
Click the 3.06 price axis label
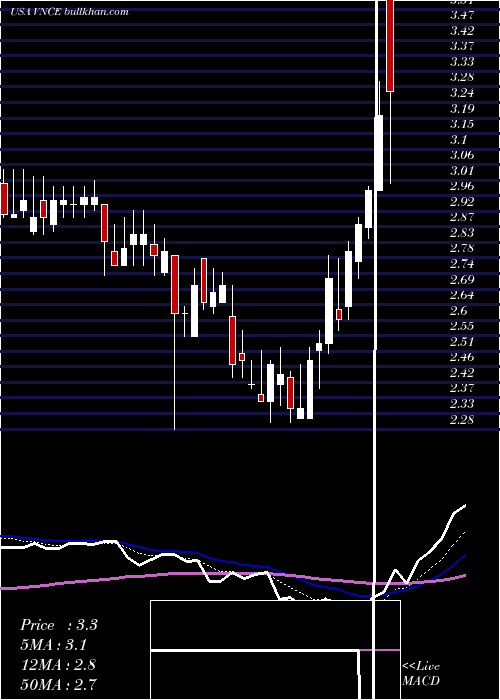click(x=462, y=155)
